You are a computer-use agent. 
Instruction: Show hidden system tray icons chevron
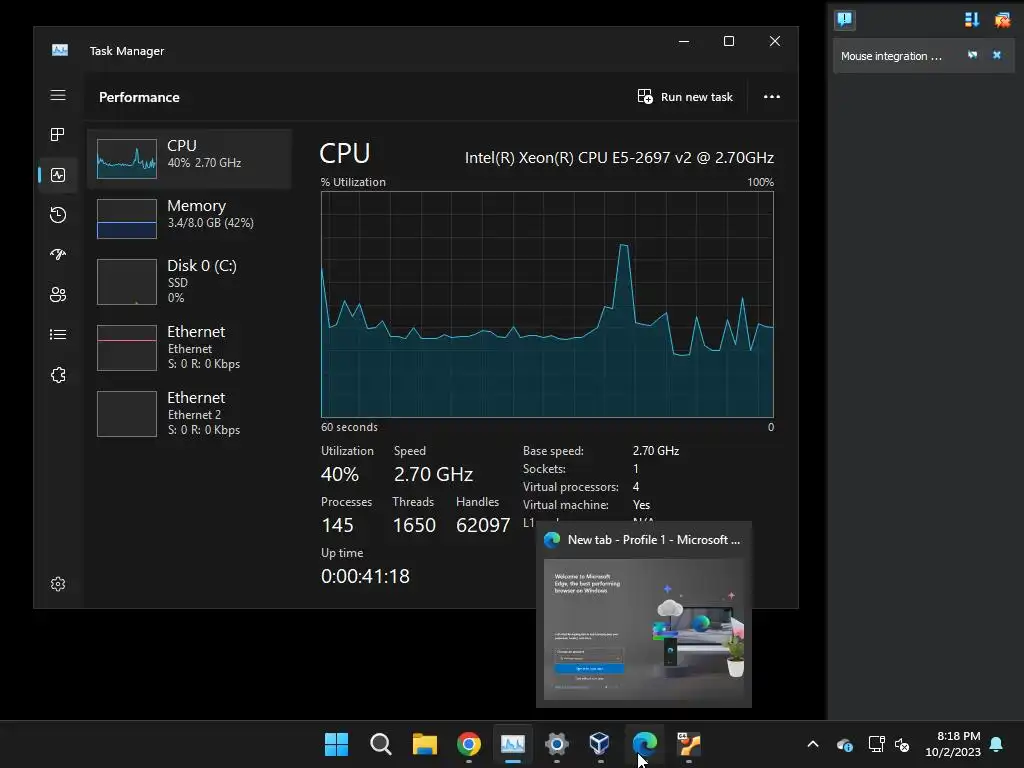[x=813, y=744]
